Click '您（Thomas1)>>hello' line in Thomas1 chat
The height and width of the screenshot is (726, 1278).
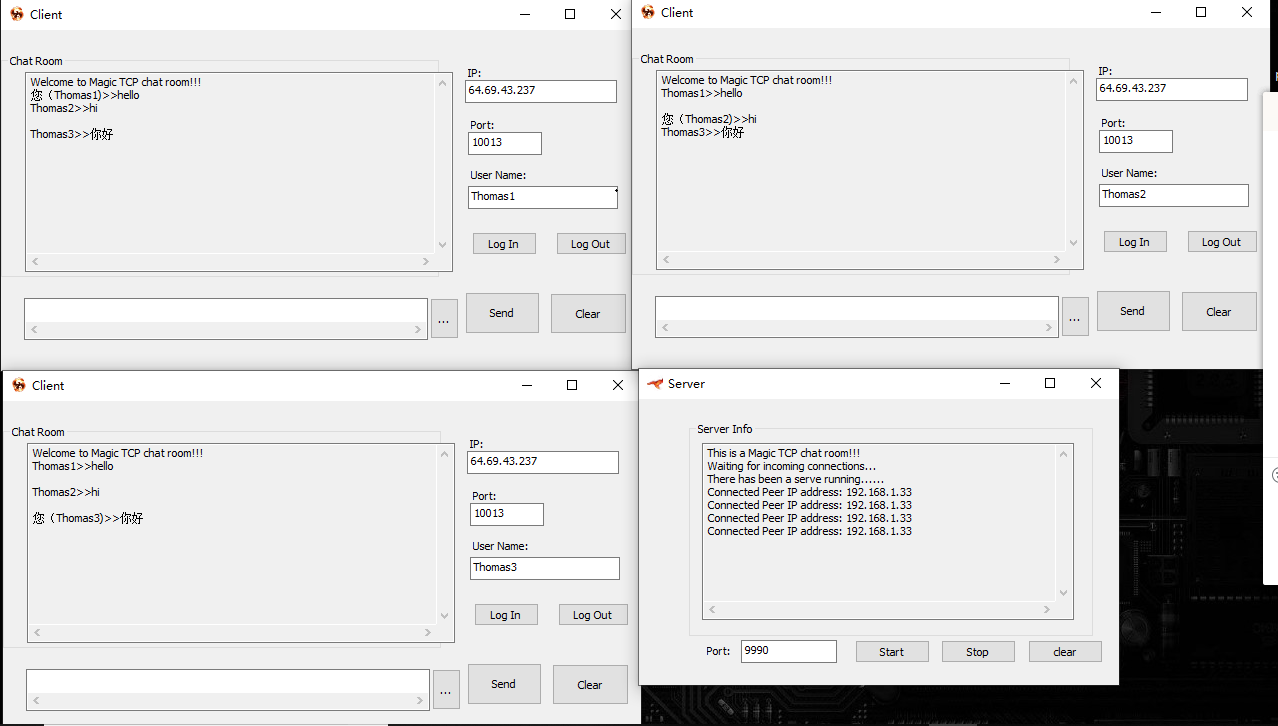pos(85,95)
